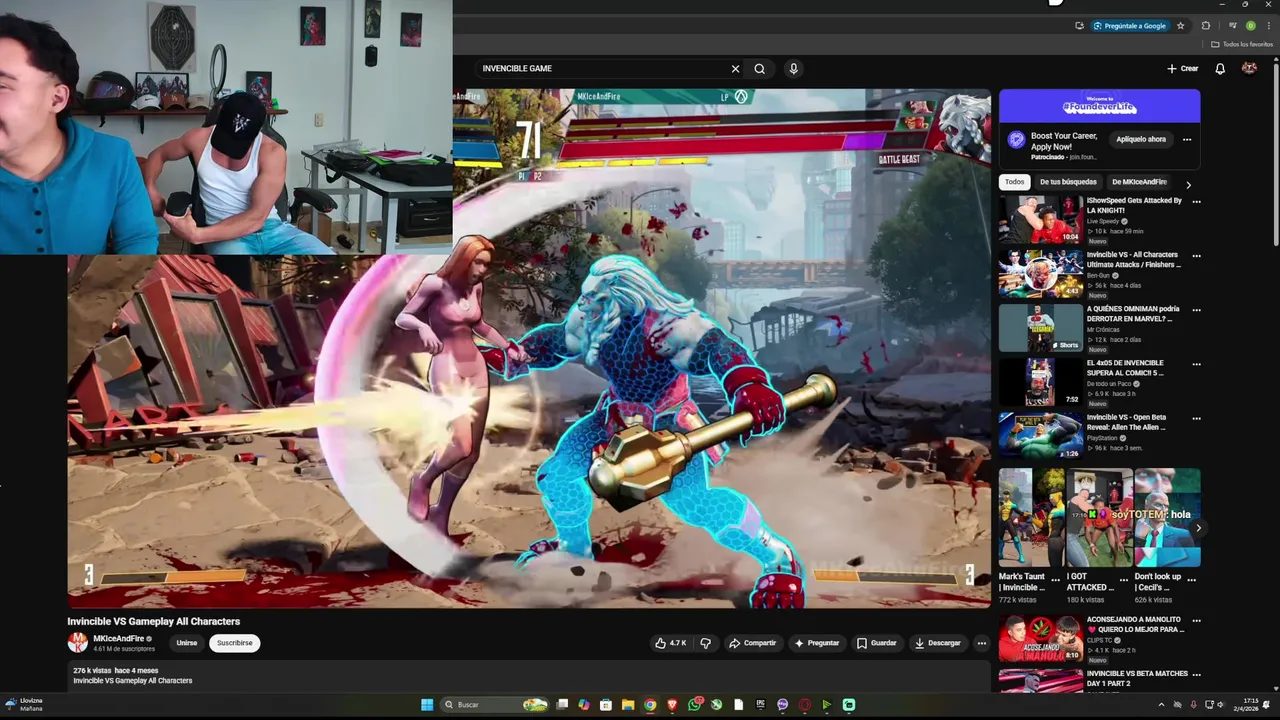The height and width of the screenshot is (720, 1280).
Task: Show next Shorts with arrow
Action: 1198,528
